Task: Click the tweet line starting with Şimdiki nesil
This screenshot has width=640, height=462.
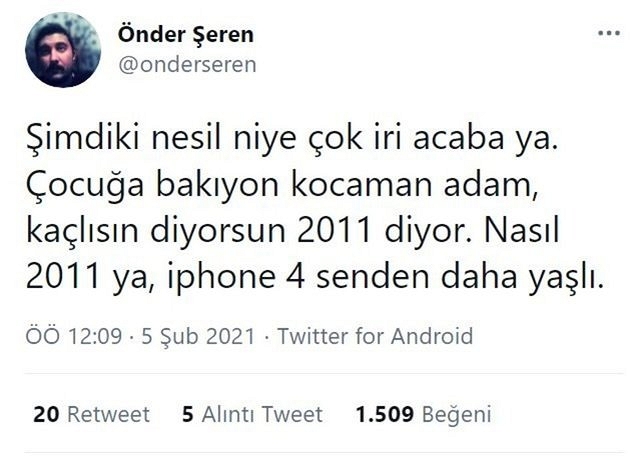Action: click(x=292, y=139)
